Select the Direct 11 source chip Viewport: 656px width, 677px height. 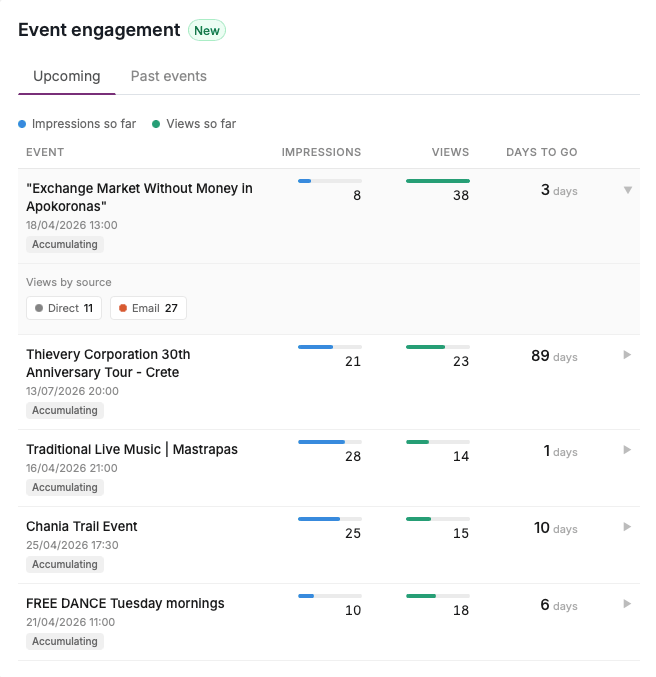click(64, 308)
